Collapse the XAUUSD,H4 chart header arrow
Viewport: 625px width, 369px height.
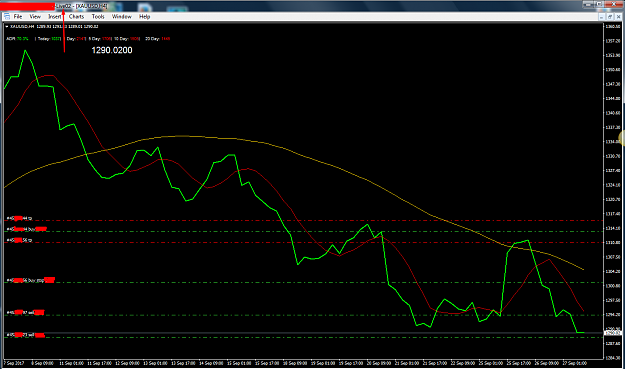pos(7,27)
